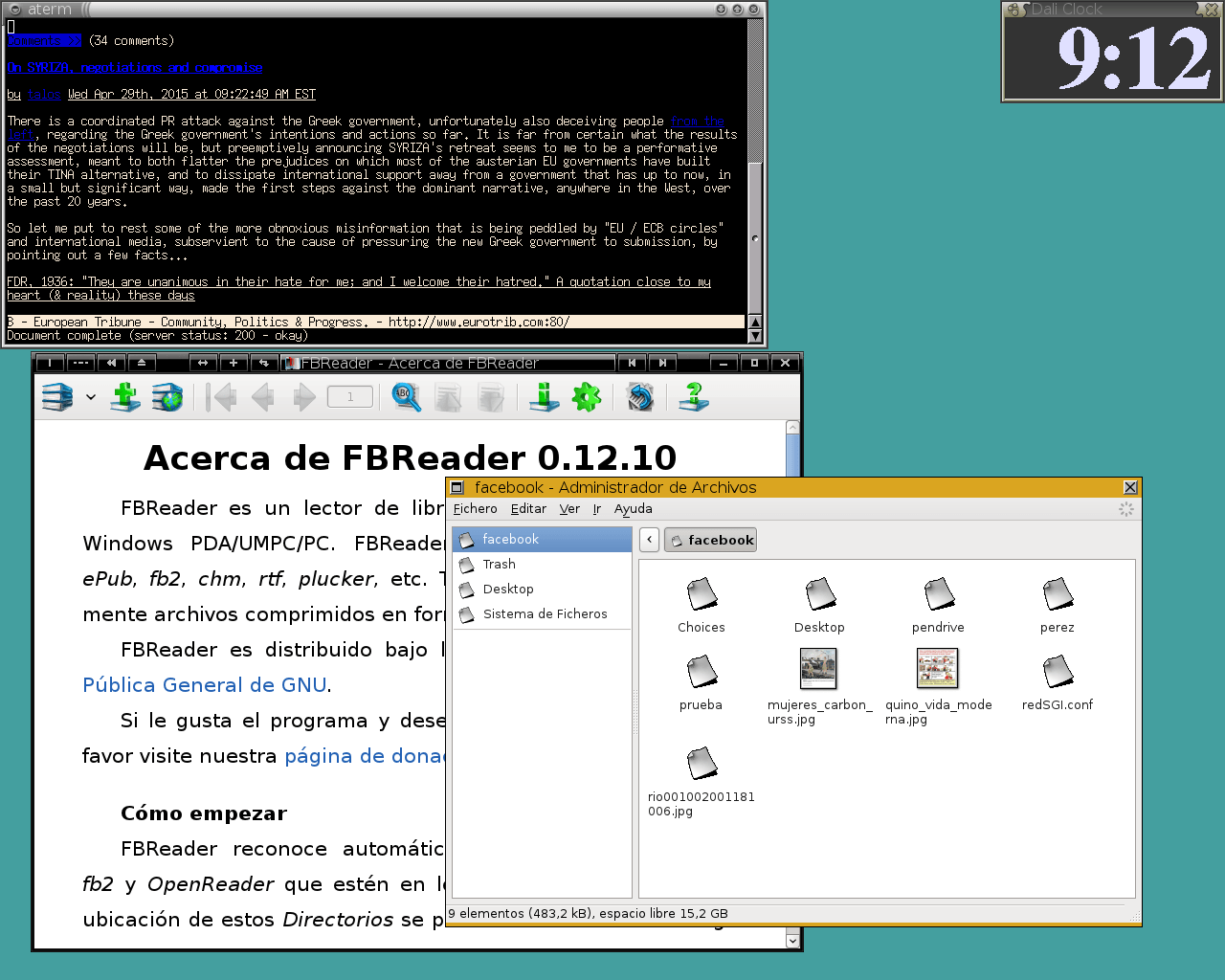The image size is (1225, 980).
Task: Follow the Pública General de GNU link
Action: pos(205,685)
